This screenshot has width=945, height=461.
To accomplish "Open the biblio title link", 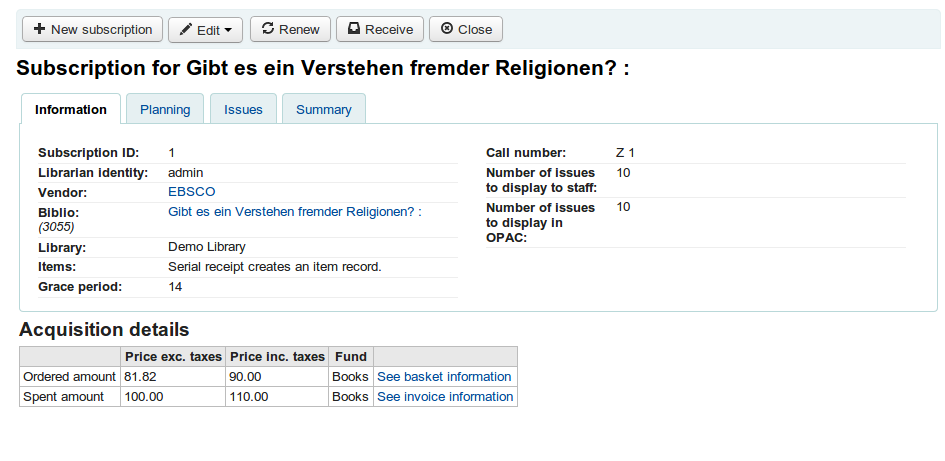I will 295,212.
